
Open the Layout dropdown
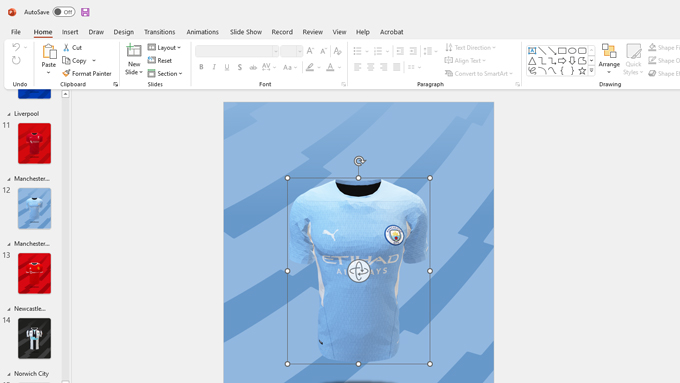pyautogui.click(x=164, y=47)
